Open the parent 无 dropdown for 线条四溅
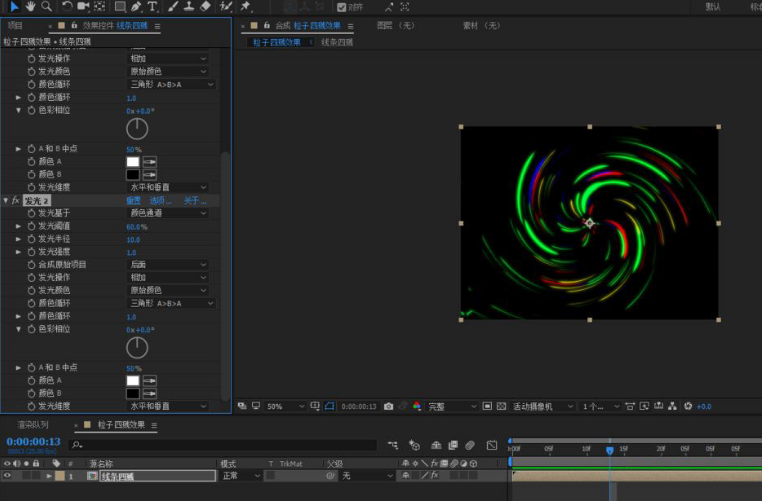The height and width of the screenshot is (501, 762). point(367,476)
